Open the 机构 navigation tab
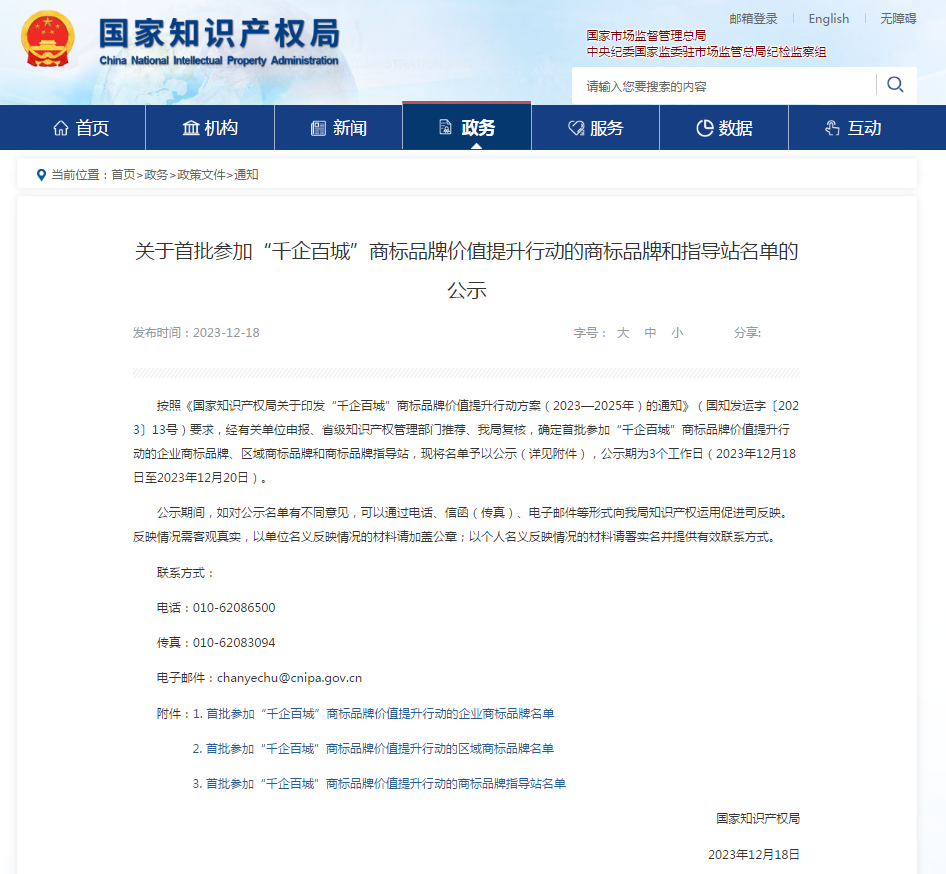This screenshot has height=874, width=946. point(210,128)
